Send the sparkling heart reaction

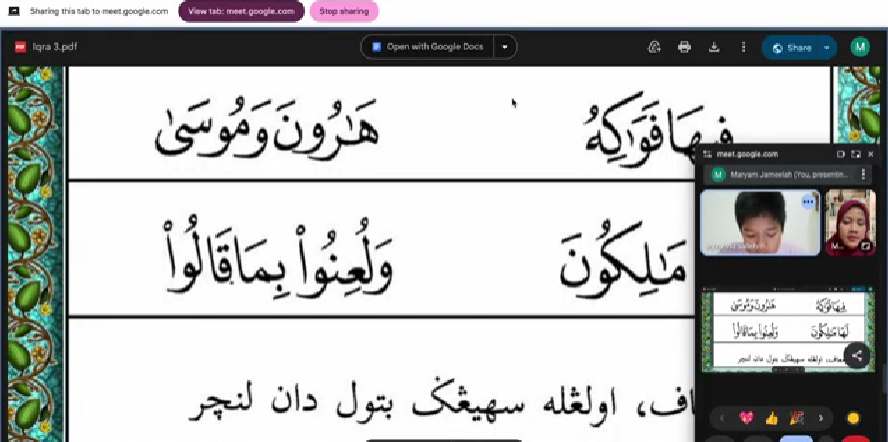click(x=745, y=418)
